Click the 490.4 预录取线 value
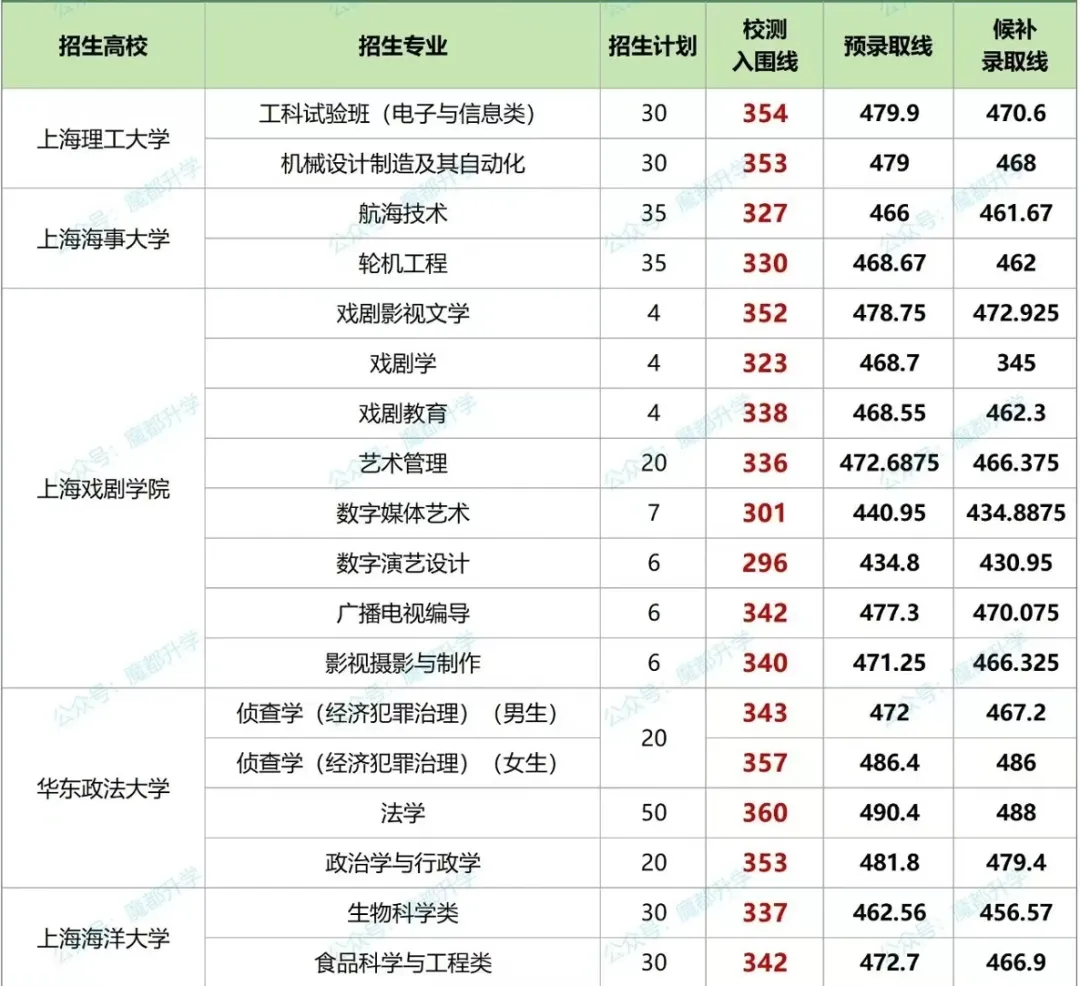Screen dimensions: 1080x986 coord(889,813)
